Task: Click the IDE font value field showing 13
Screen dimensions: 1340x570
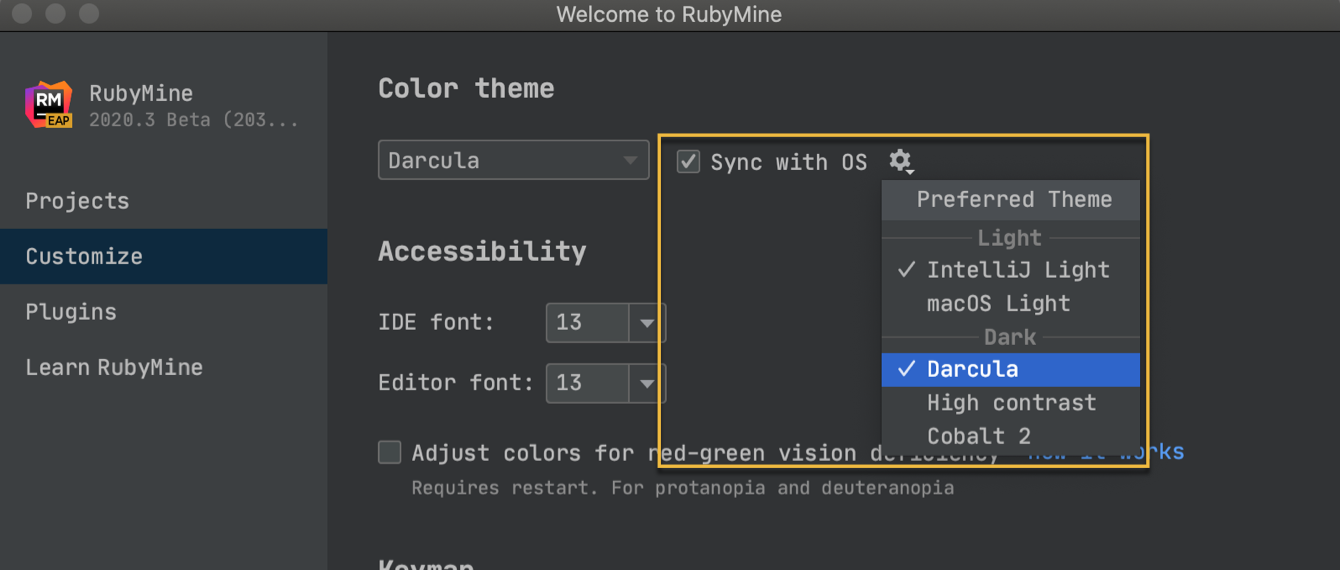Action: click(x=588, y=323)
